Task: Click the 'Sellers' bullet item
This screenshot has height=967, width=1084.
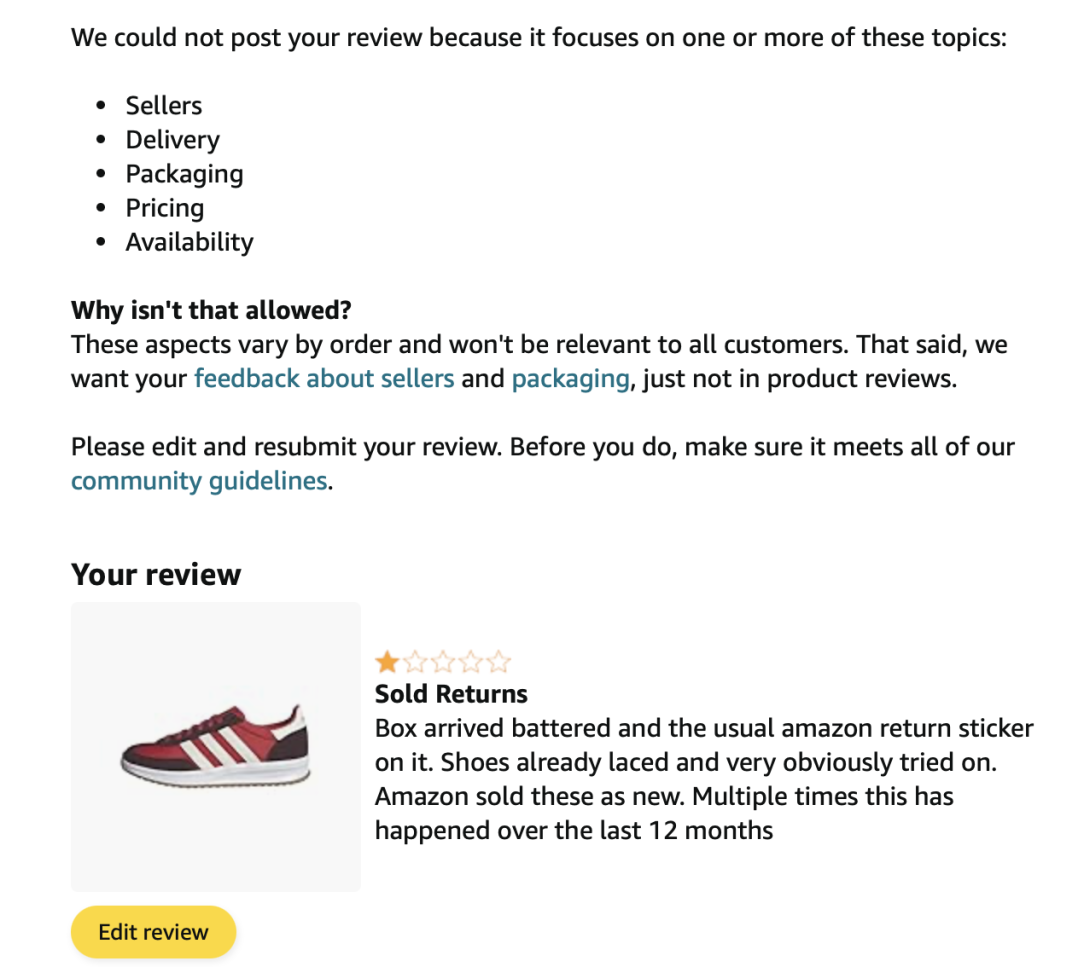Action: pos(164,106)
